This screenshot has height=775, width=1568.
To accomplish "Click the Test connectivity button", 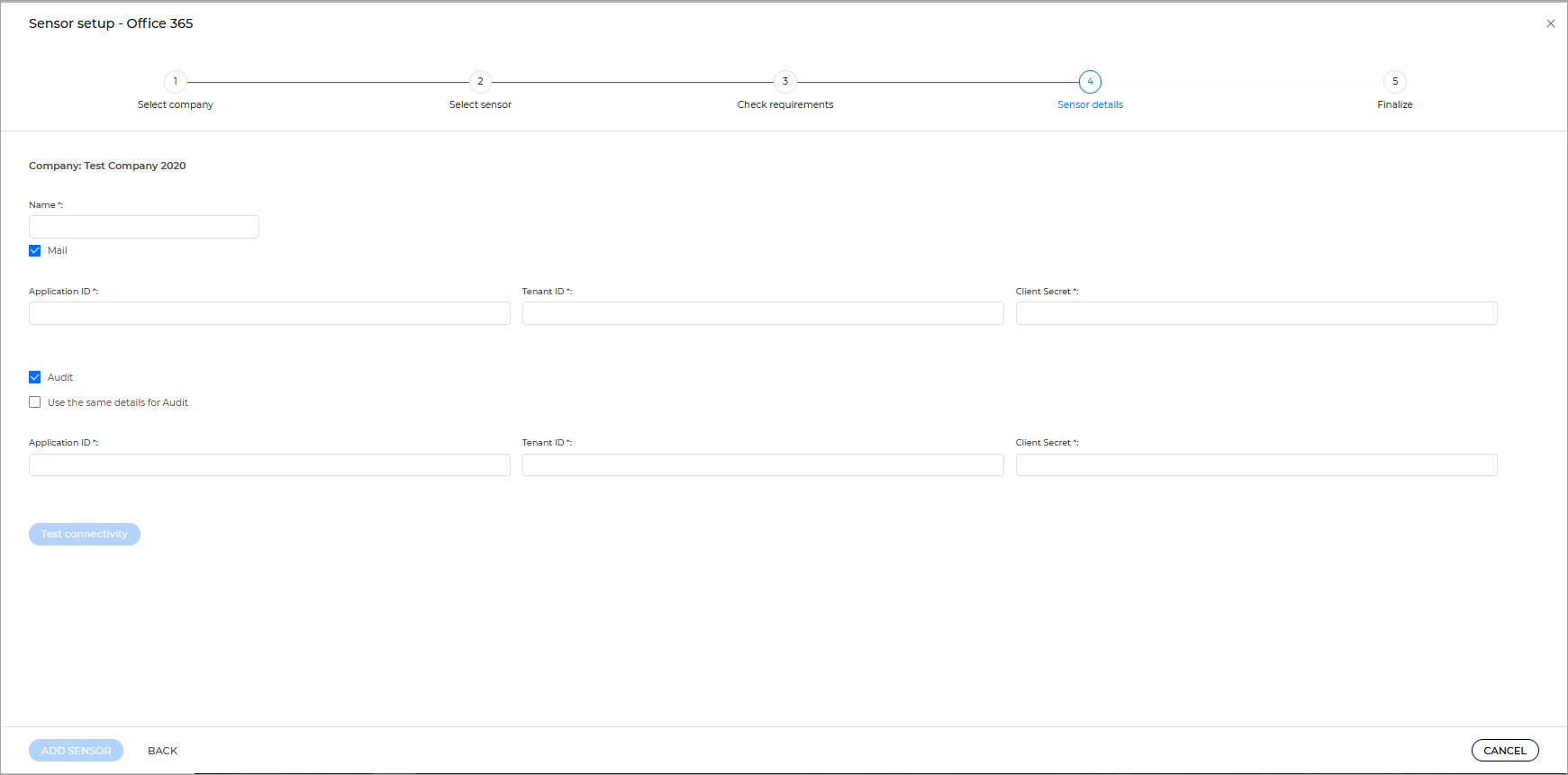I will click(x=85, y=534).
